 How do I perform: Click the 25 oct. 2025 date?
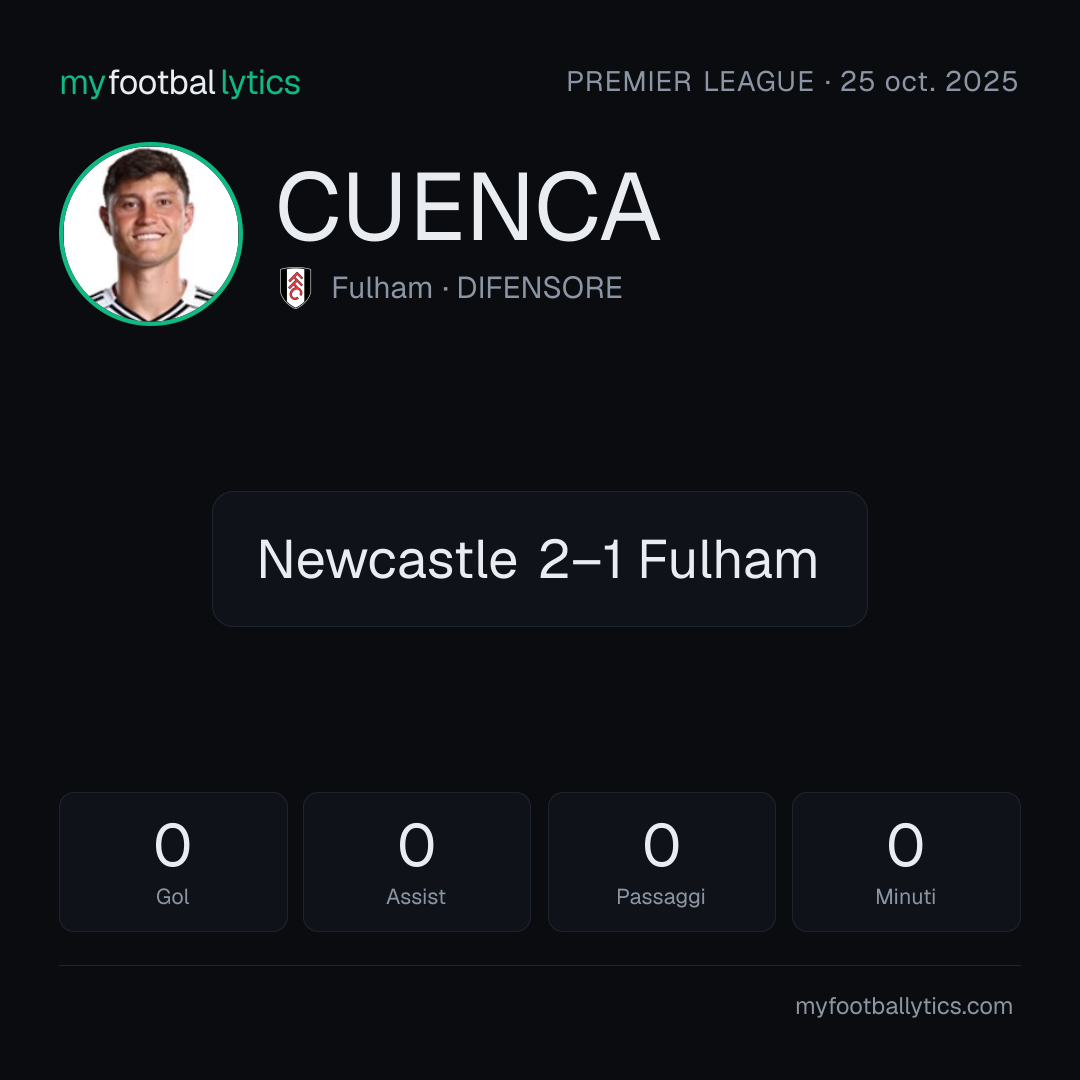929,82
